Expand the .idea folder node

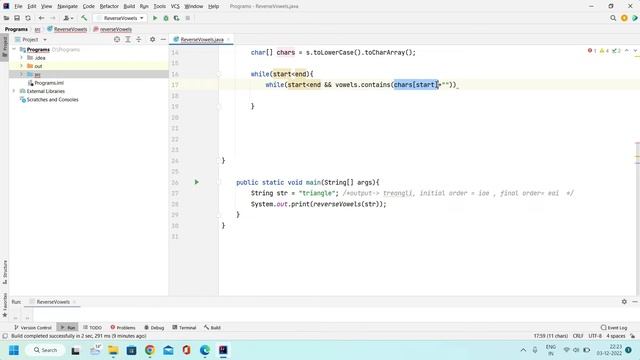[x=22, y=58]
